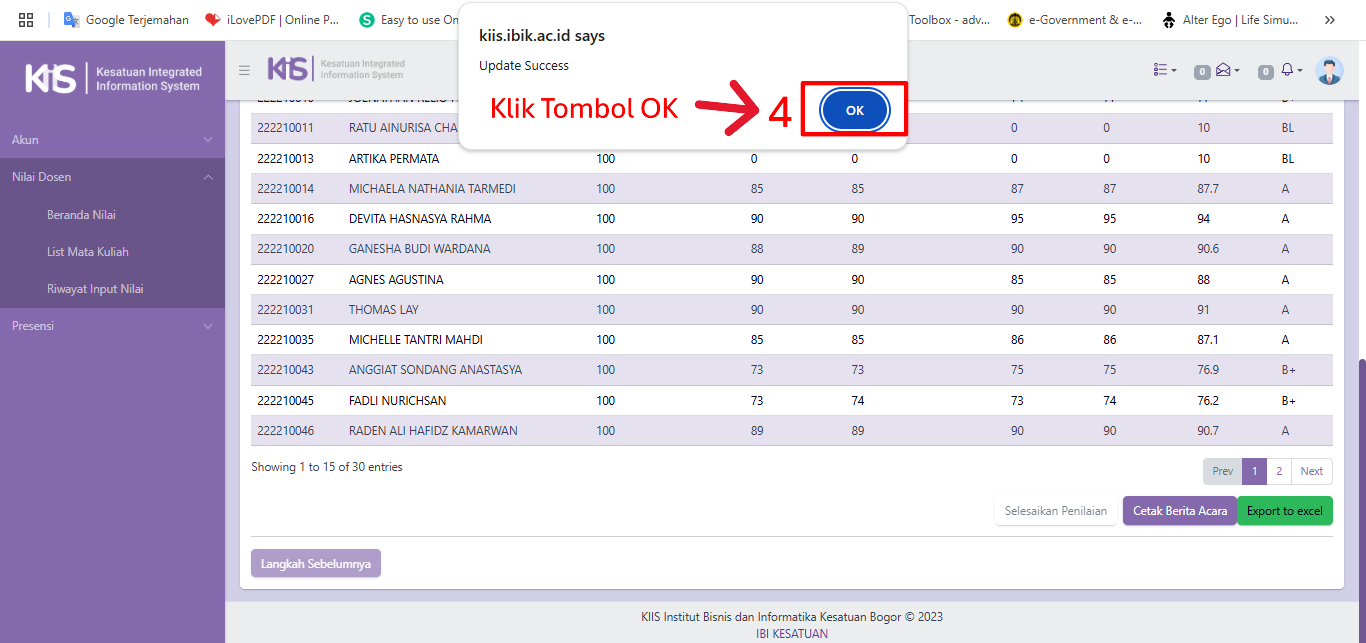Image resolution: width=1366 pixels, height=643 pixels.
Task: Expand the Akun sidebar menu
Action: click(x=112, y=140)
